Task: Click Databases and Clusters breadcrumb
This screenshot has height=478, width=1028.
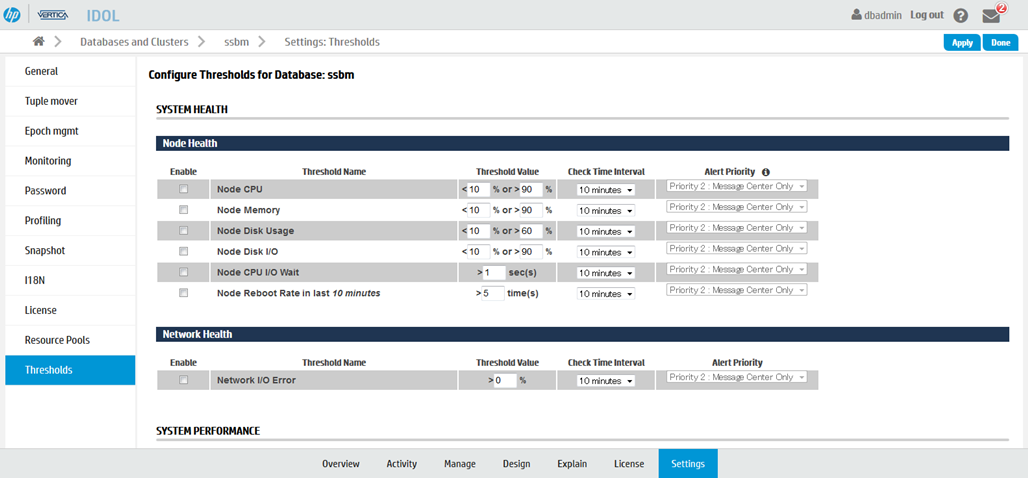Action: click(x=133, y=42)
